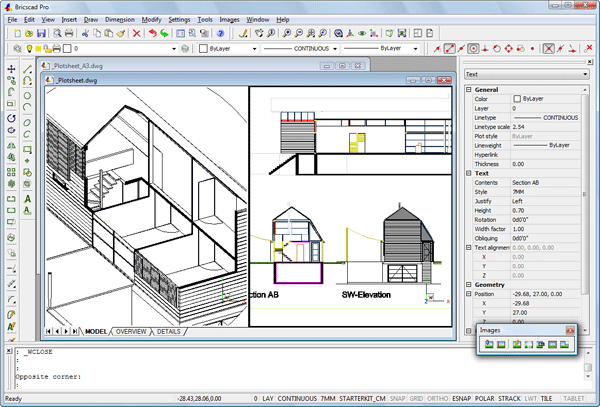Click the Color ByLayer swatch in Properties

pyautogui.click(x=517, y=99)
